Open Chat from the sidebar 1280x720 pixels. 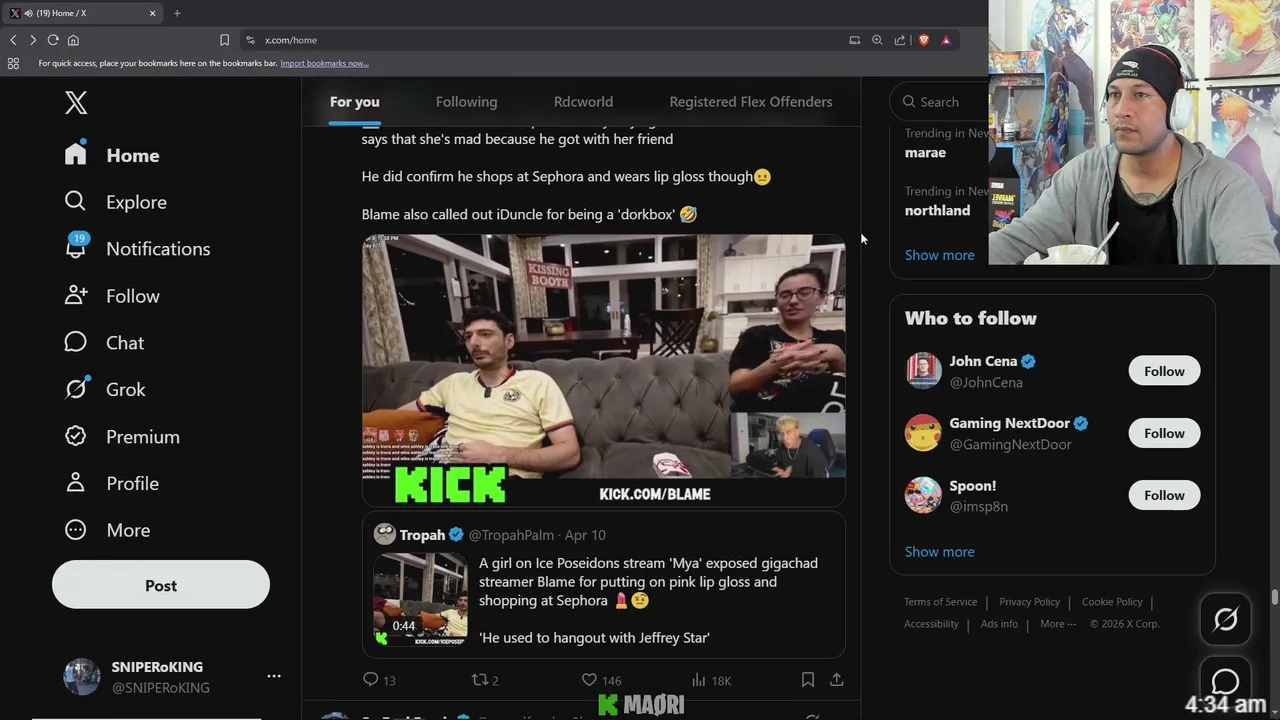[x=104, y=343]
